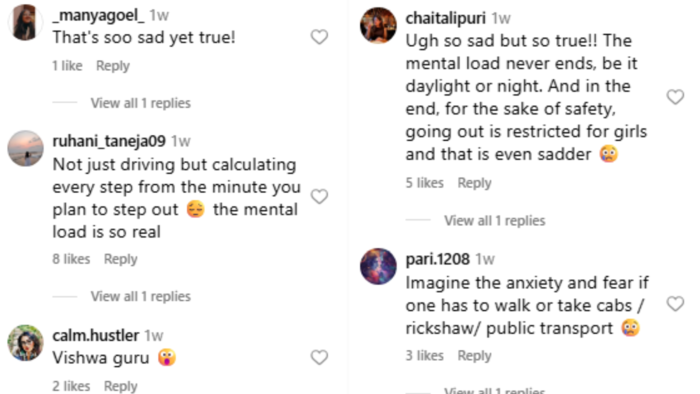This screenshot has width=700, height=394.
Task: View the 8 likes on ruhani_taneja09's comment
Action: 71,259
